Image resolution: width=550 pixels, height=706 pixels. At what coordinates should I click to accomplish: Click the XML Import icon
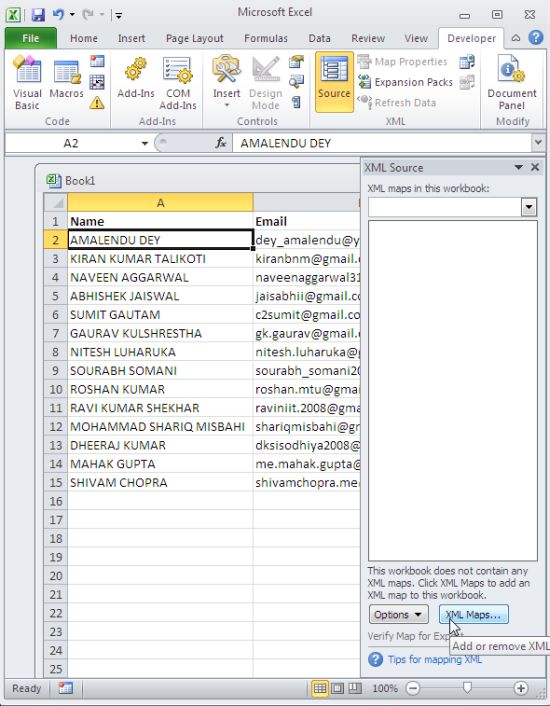[x=467, y=62]
